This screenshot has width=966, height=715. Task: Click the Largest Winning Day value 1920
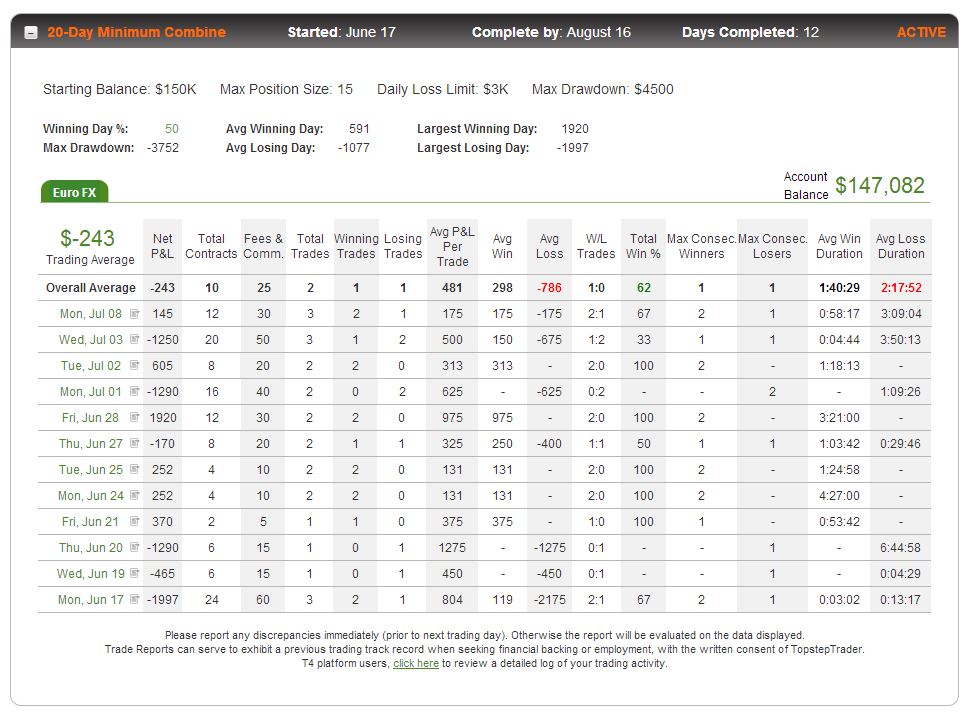pos(575,129)
